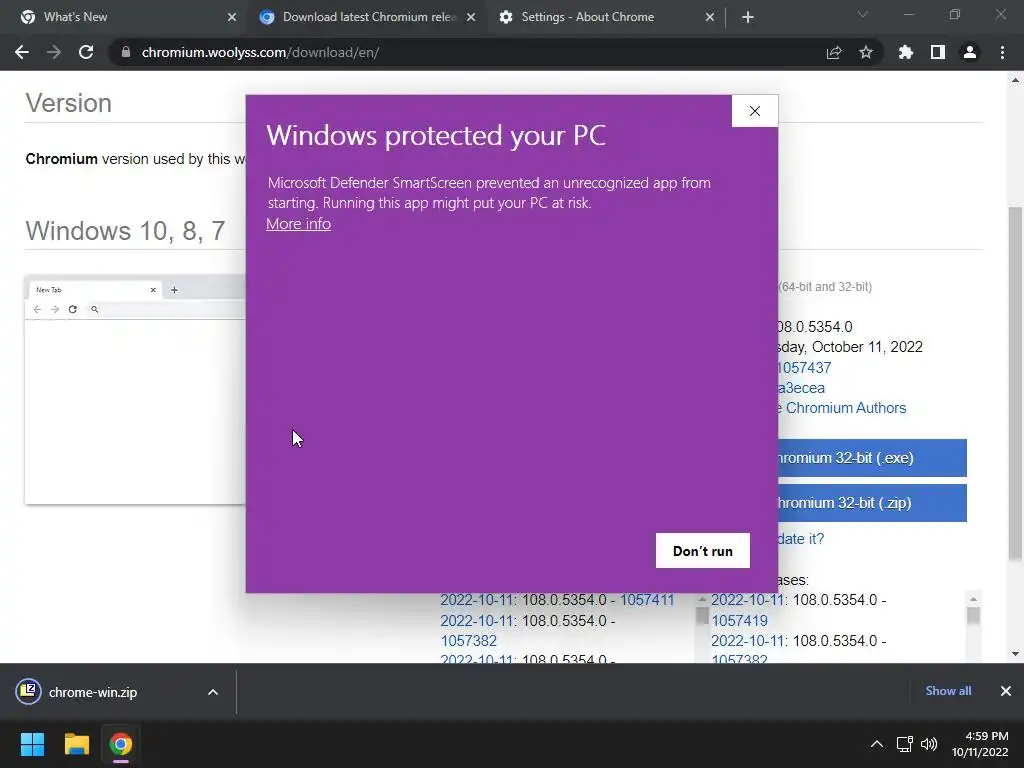Viewport: 1024px width, 768px height.
Task: Open revision link 1057411 in releases list
Action: coord(647,600)
